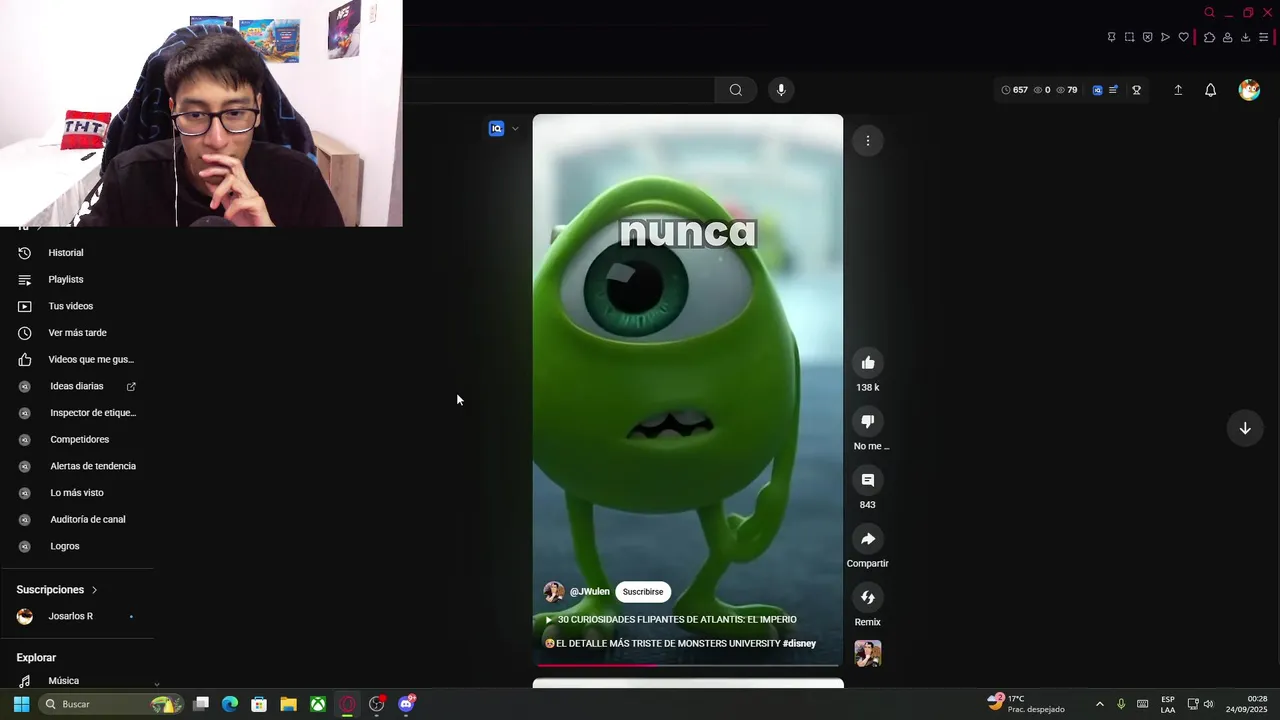The height and width of the screenshot is (720, 1280).
Task: Click the blue vidIQ badge in header
Action: [x=1097, y=90]
